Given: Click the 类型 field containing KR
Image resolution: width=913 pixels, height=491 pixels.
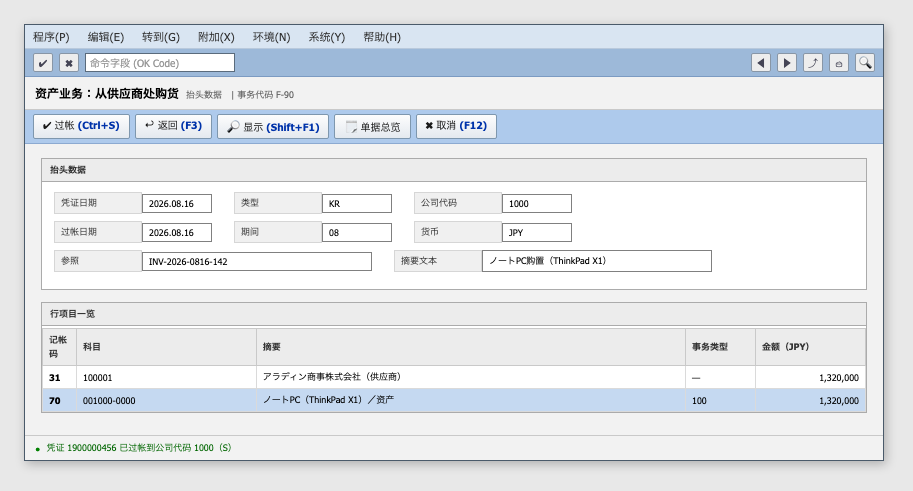Looking at the screenshot, I should (357, 203).
